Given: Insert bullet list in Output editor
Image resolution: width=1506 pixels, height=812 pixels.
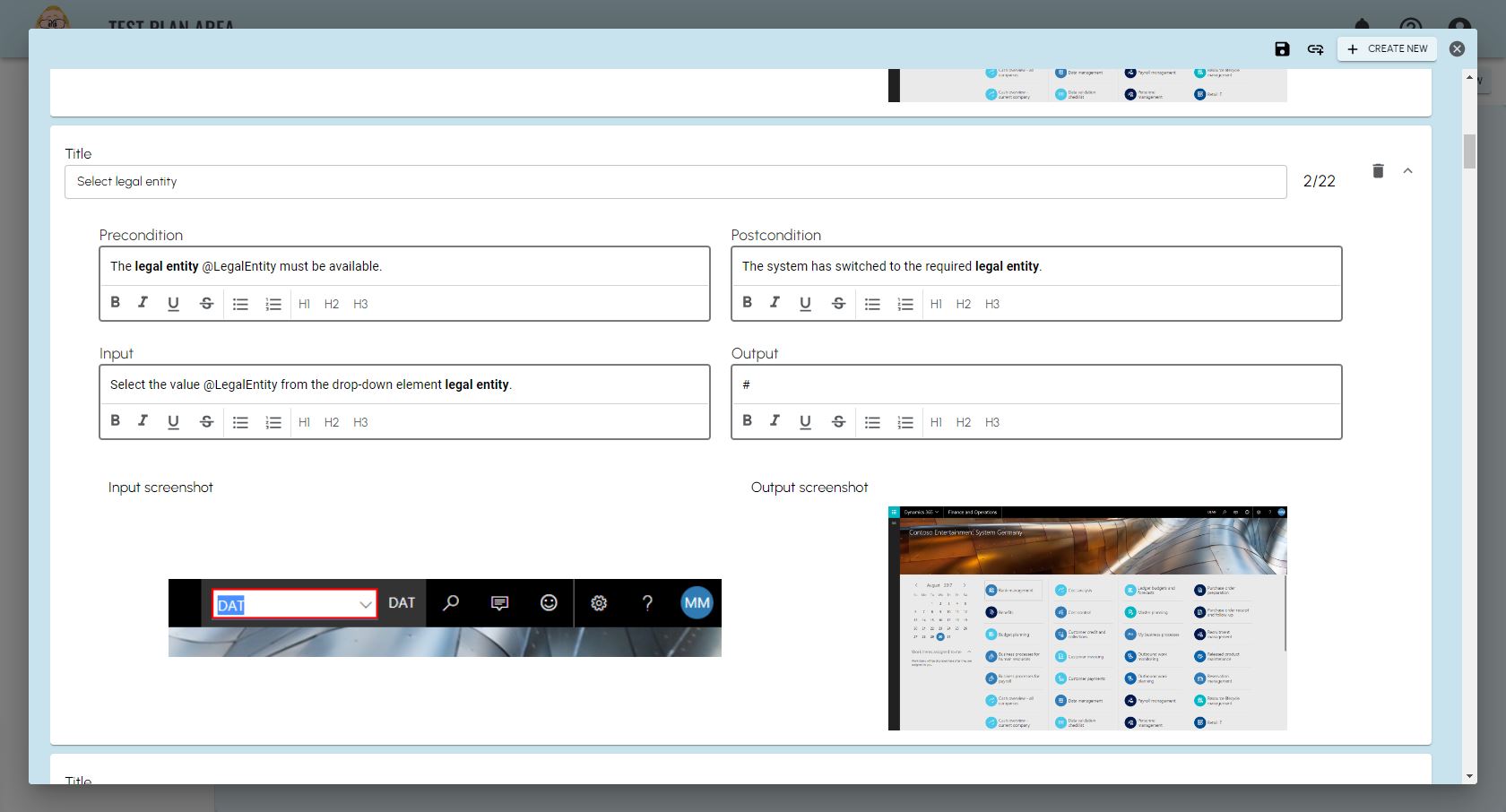Looking at the screenshot, I should point(872,422).
